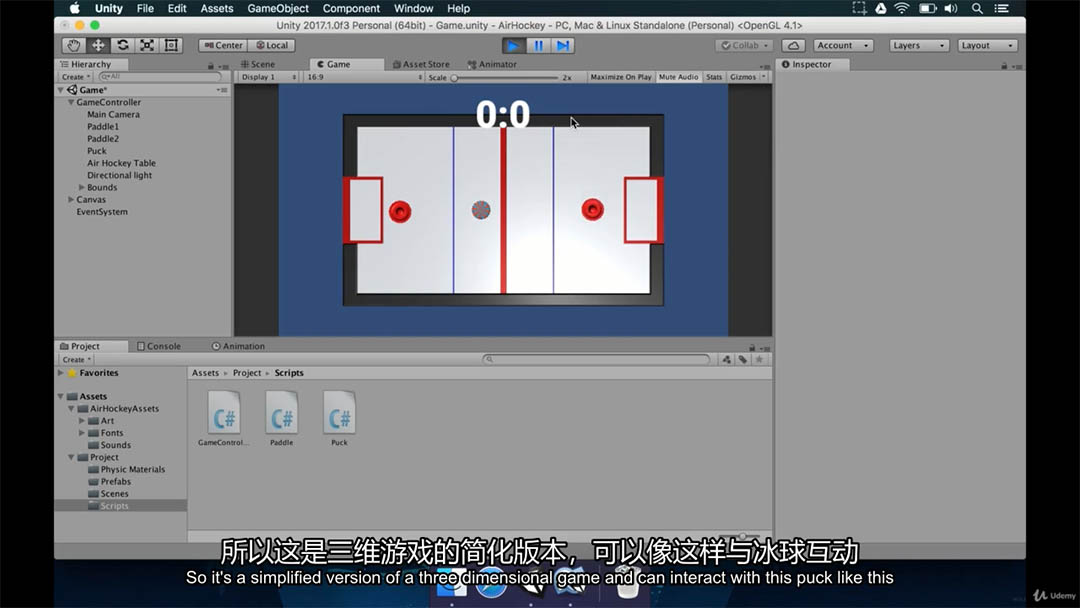Expand the Bounds object in Hierarchy
Screen dimensions: 1080x608
tap(82, 187)
